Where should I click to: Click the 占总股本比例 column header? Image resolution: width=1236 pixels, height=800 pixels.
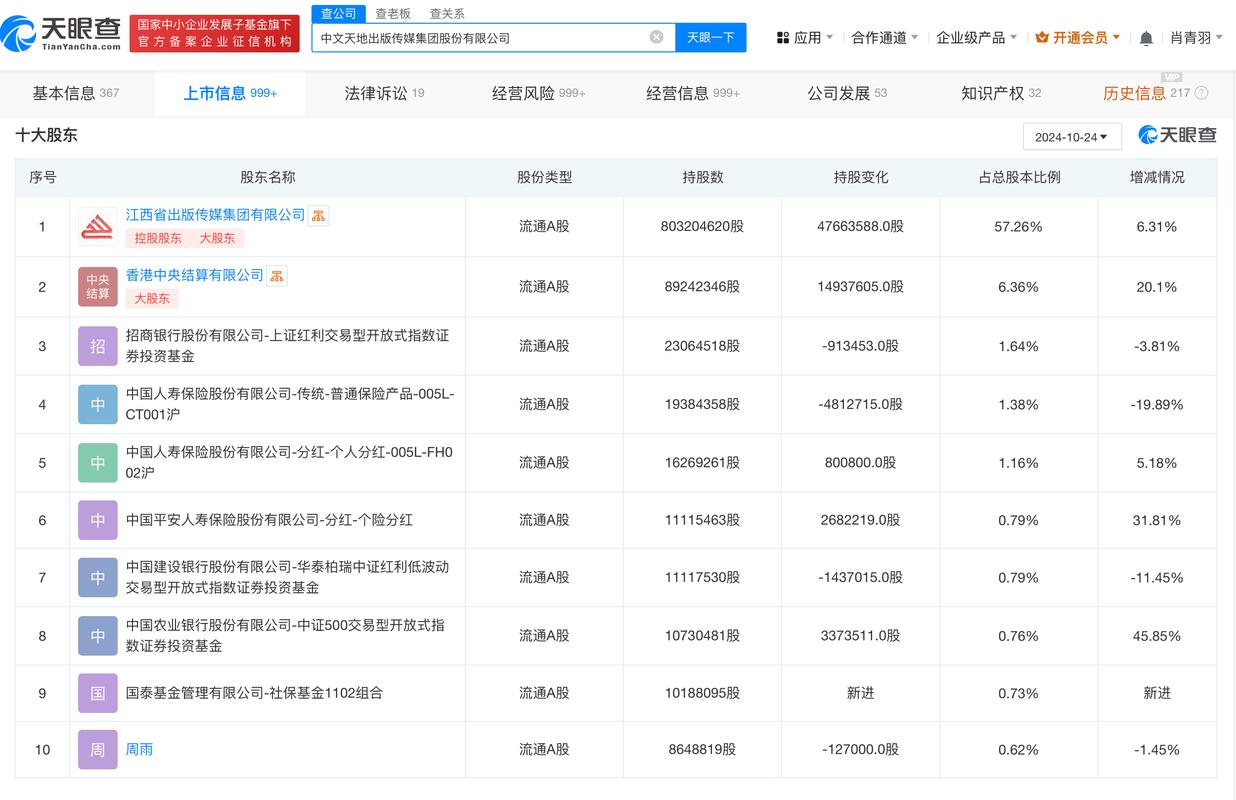pos(1019,177)
